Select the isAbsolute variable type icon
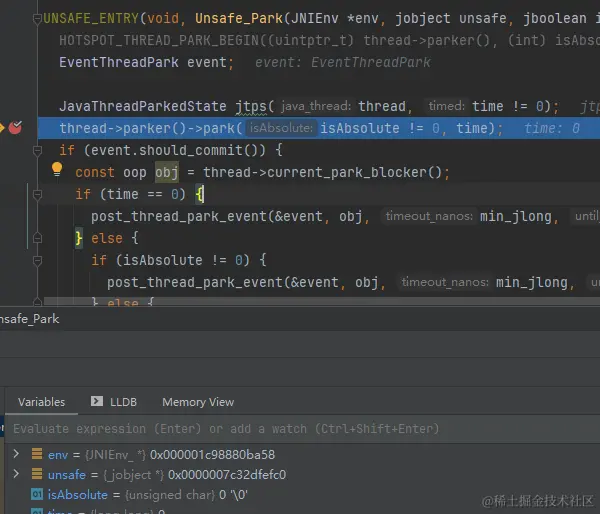Image resolution: width=600 pixels, height=514 pixels. (37, 494)
